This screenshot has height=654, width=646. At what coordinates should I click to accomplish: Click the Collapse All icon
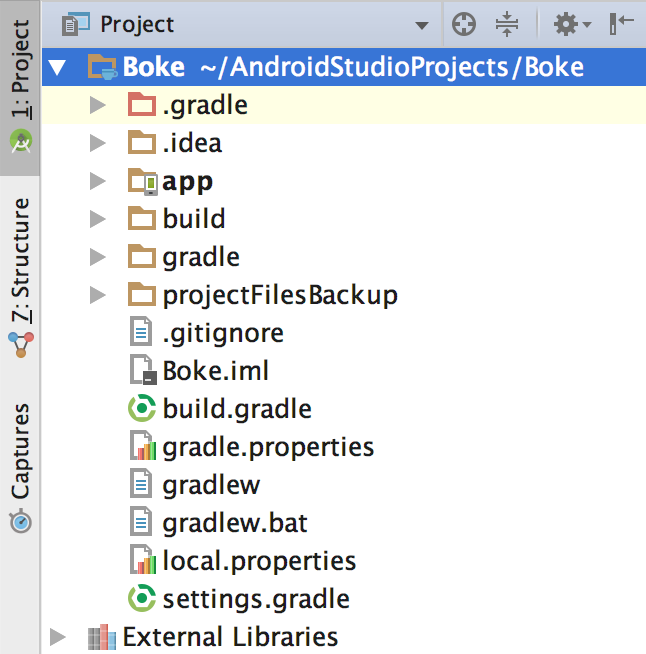tap(507, 25)
